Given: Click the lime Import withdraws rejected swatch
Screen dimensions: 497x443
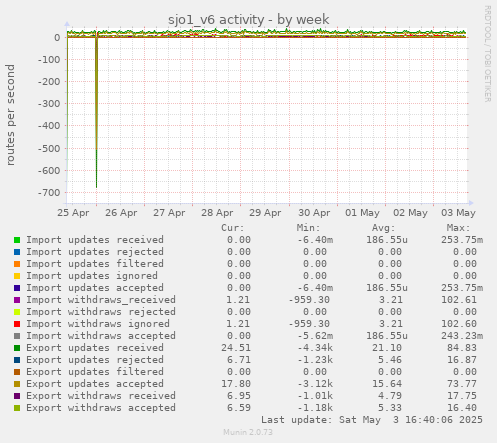Looking at the screenshot, I should [17, 312].
